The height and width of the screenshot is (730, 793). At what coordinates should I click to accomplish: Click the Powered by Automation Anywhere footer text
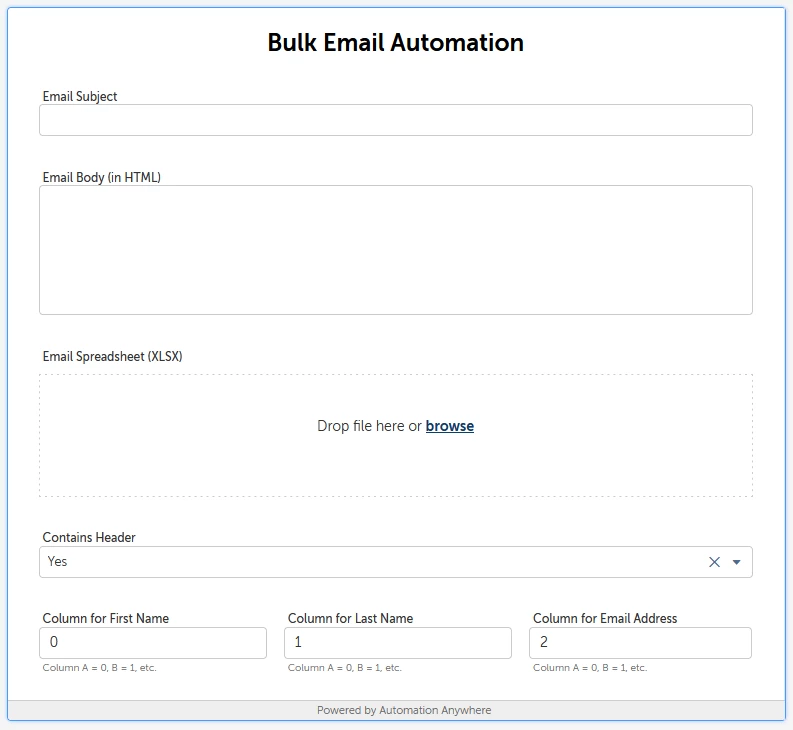pos(404,710)
